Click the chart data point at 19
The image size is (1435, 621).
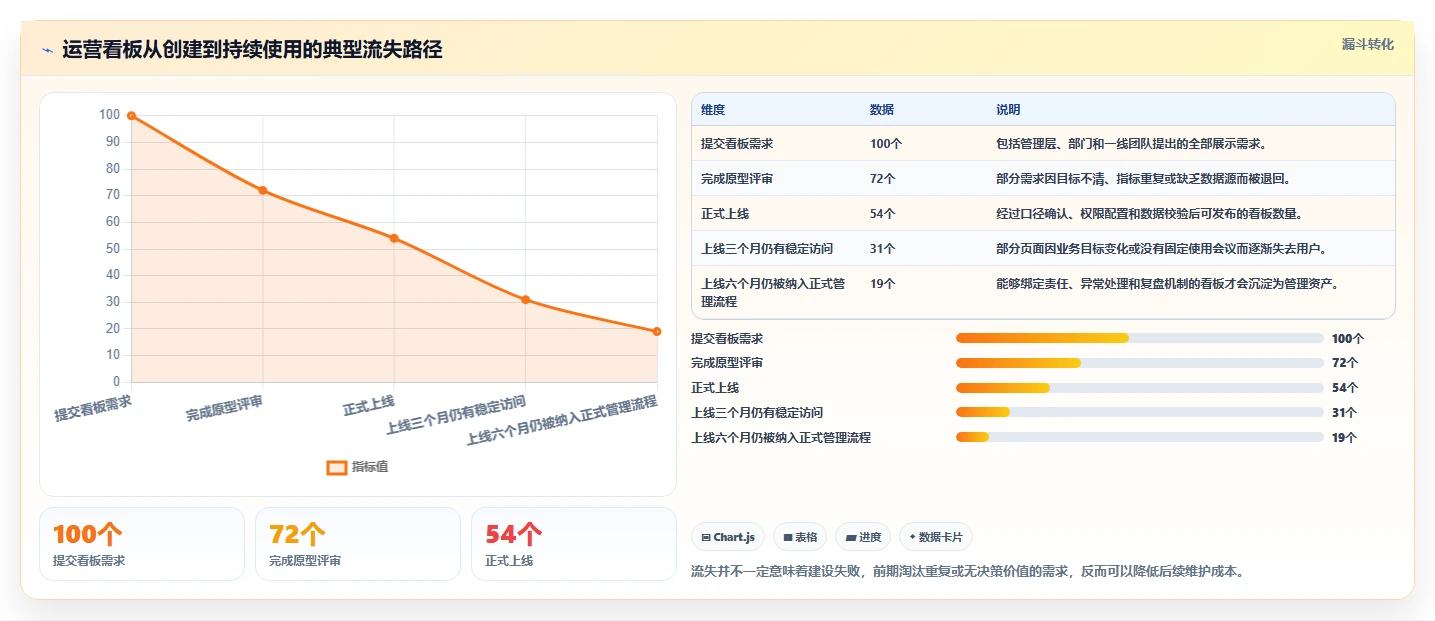click(x=657, y=331)
